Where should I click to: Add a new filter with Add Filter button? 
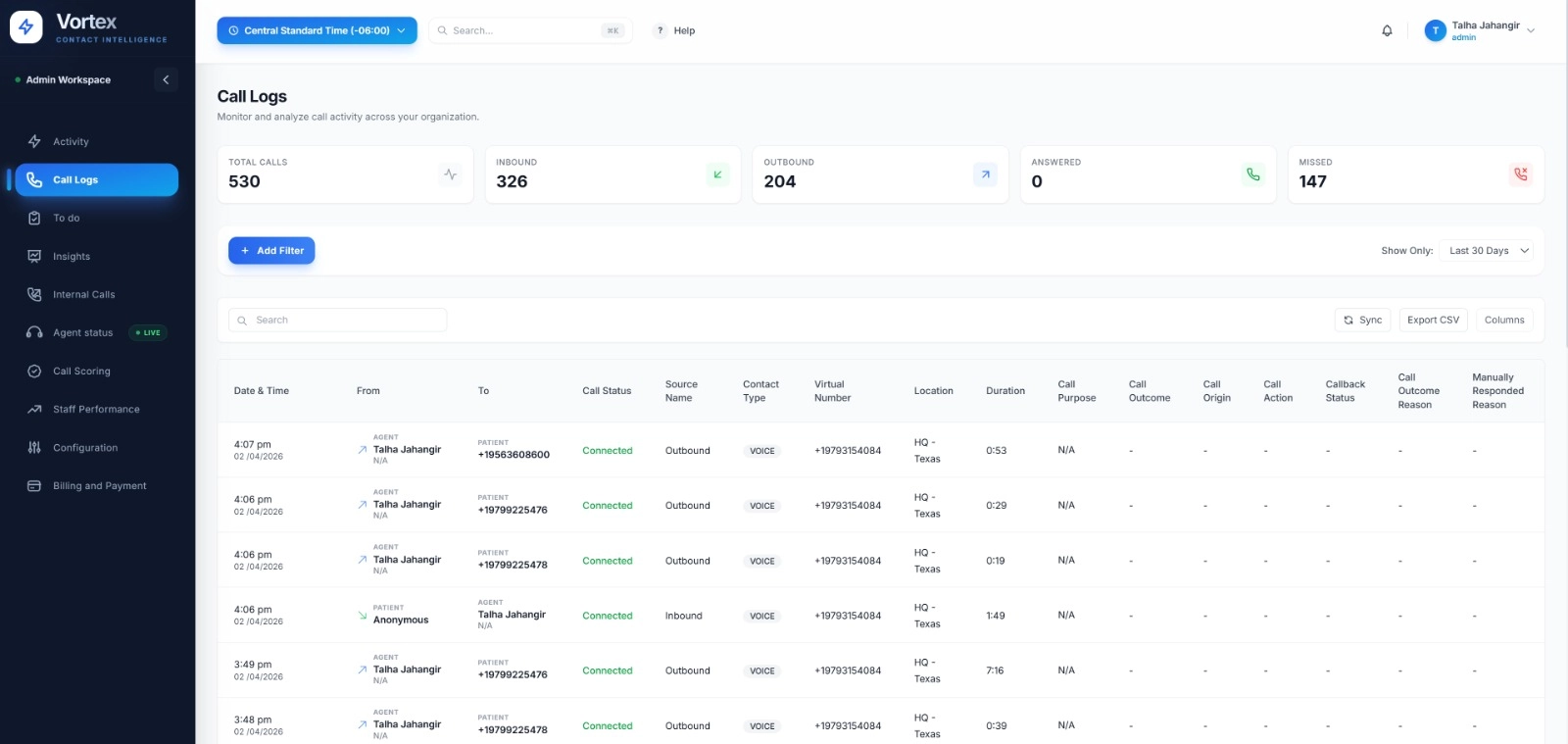(x=271, y=251)
